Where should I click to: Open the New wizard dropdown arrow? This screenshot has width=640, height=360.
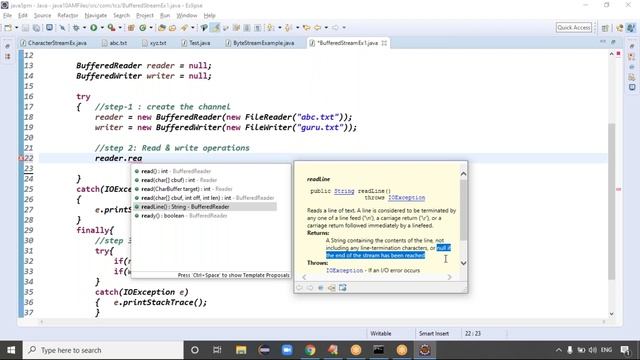16,28
